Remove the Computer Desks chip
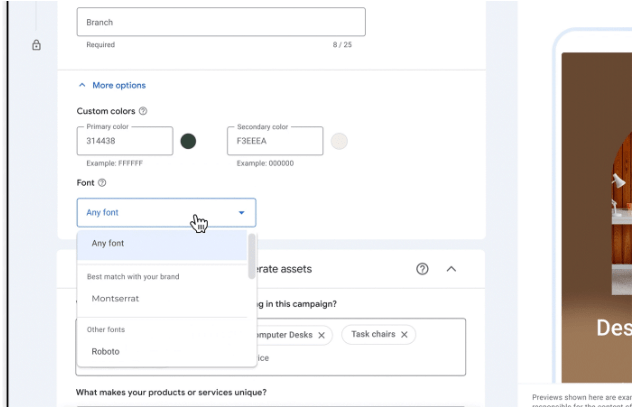The height and width of the screenshot is (409, 632). [x=321, y=335]
